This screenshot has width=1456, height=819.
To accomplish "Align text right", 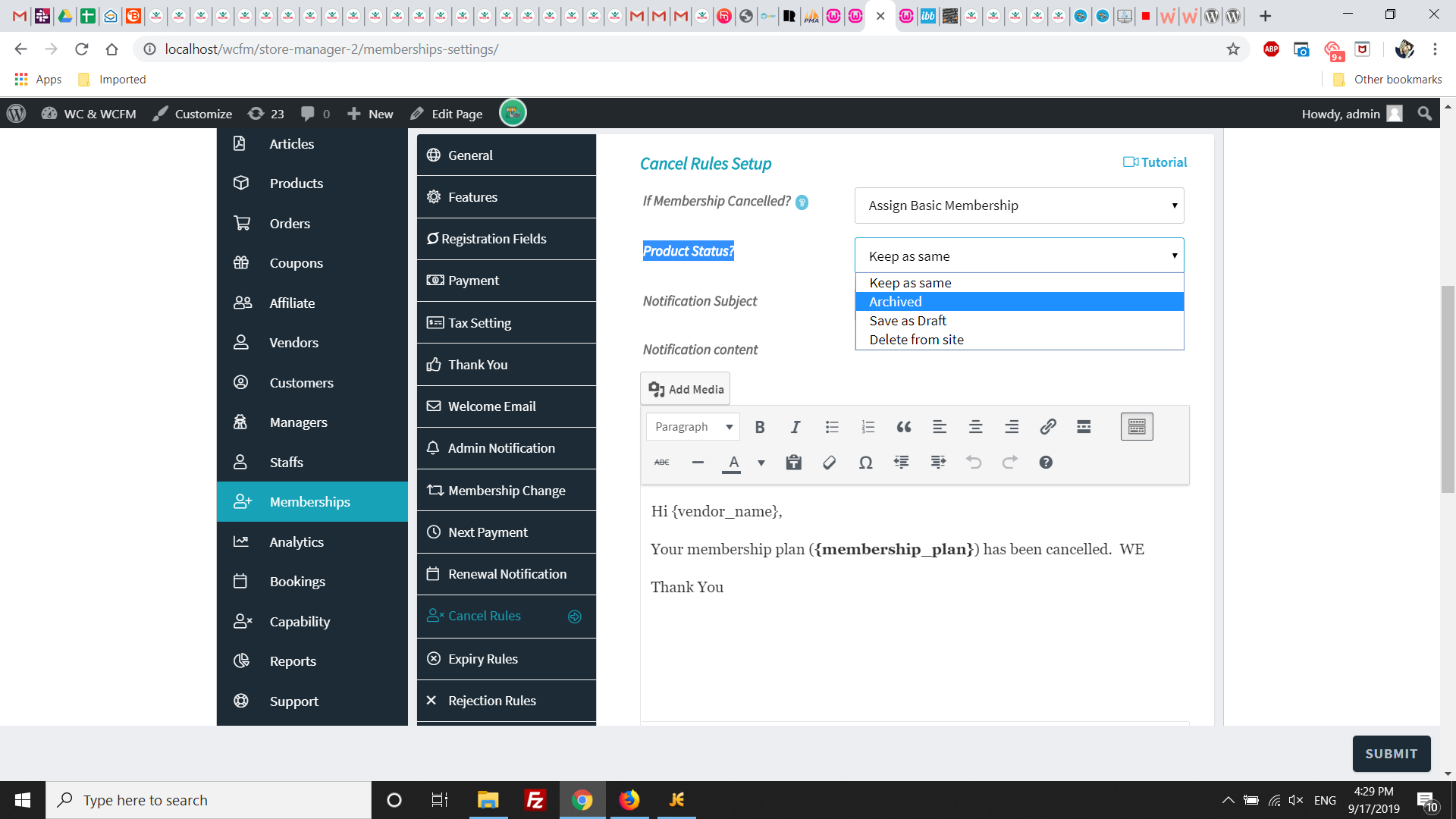I will point(1012,427).
